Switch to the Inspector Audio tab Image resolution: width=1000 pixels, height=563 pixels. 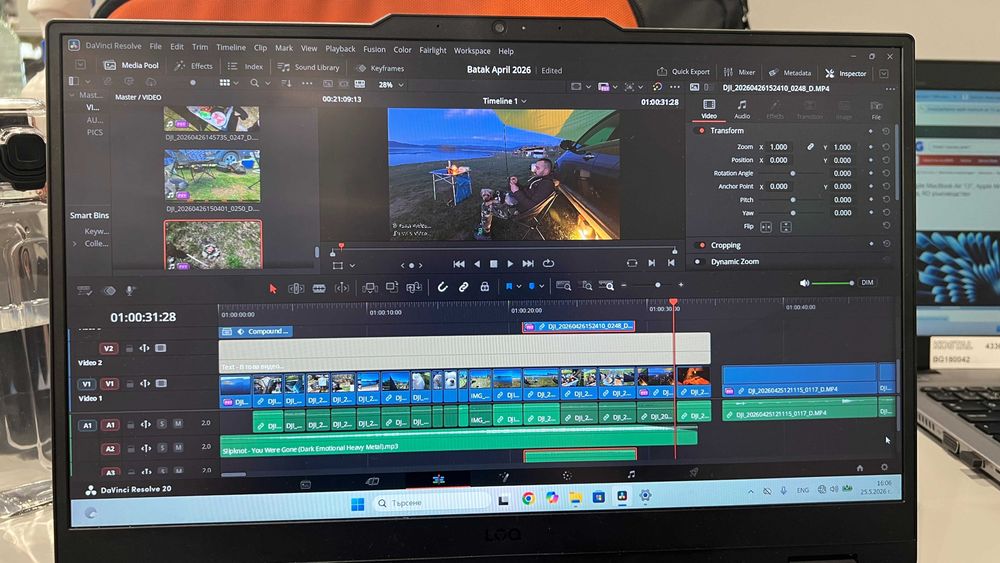tap(742, 109)
